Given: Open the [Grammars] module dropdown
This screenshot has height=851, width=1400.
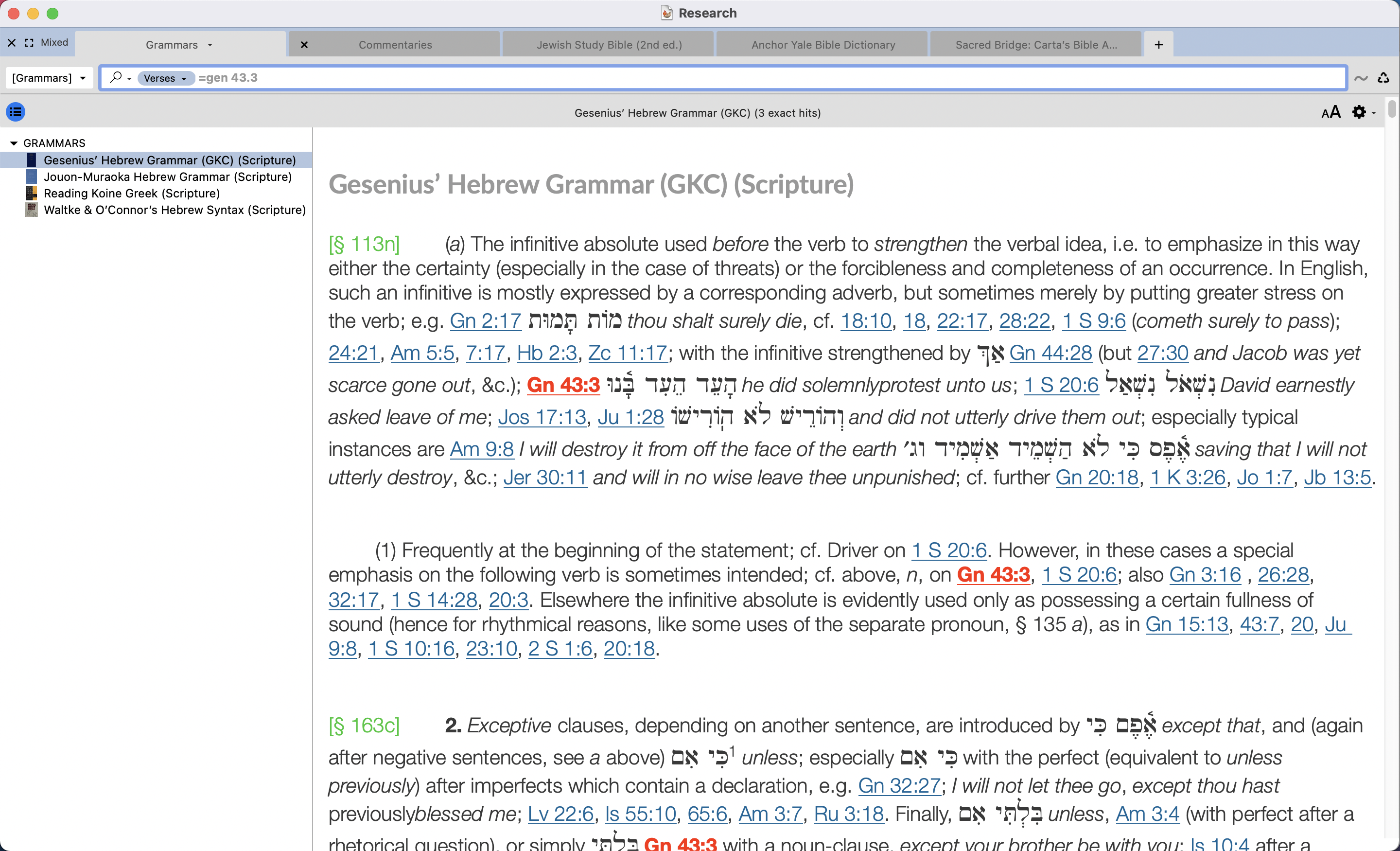Looking at the screenshot, I should point(49,78).
